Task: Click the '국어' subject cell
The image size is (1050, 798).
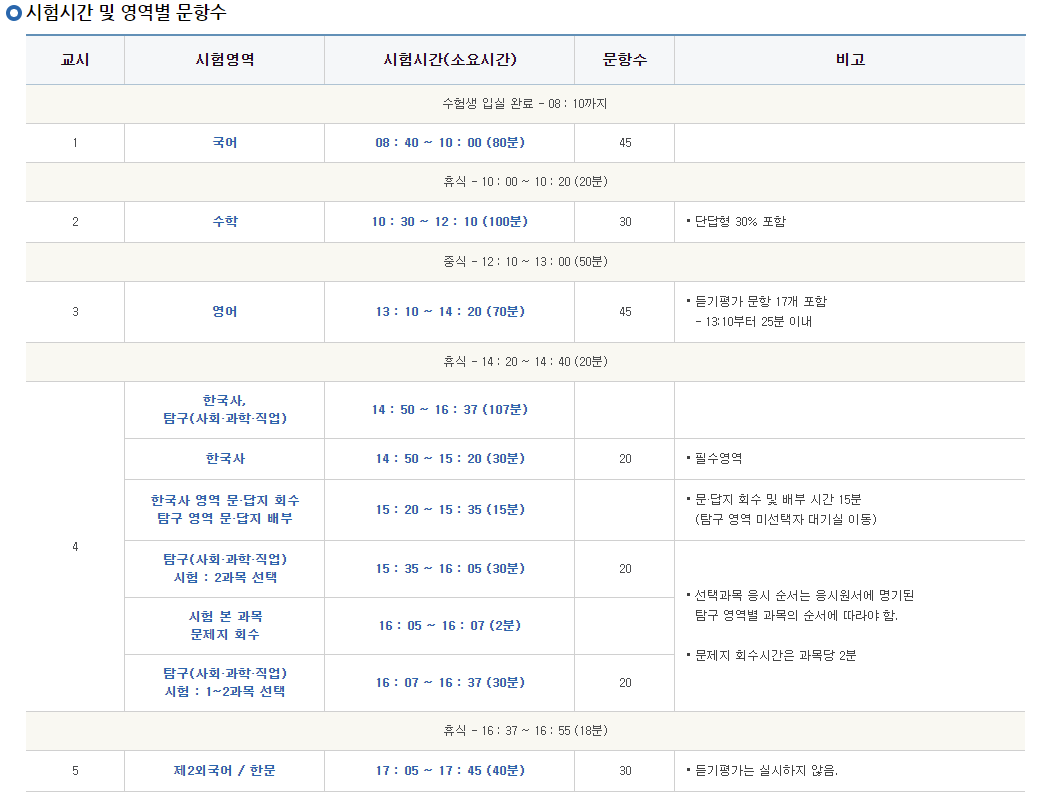Action: point(224,143)
